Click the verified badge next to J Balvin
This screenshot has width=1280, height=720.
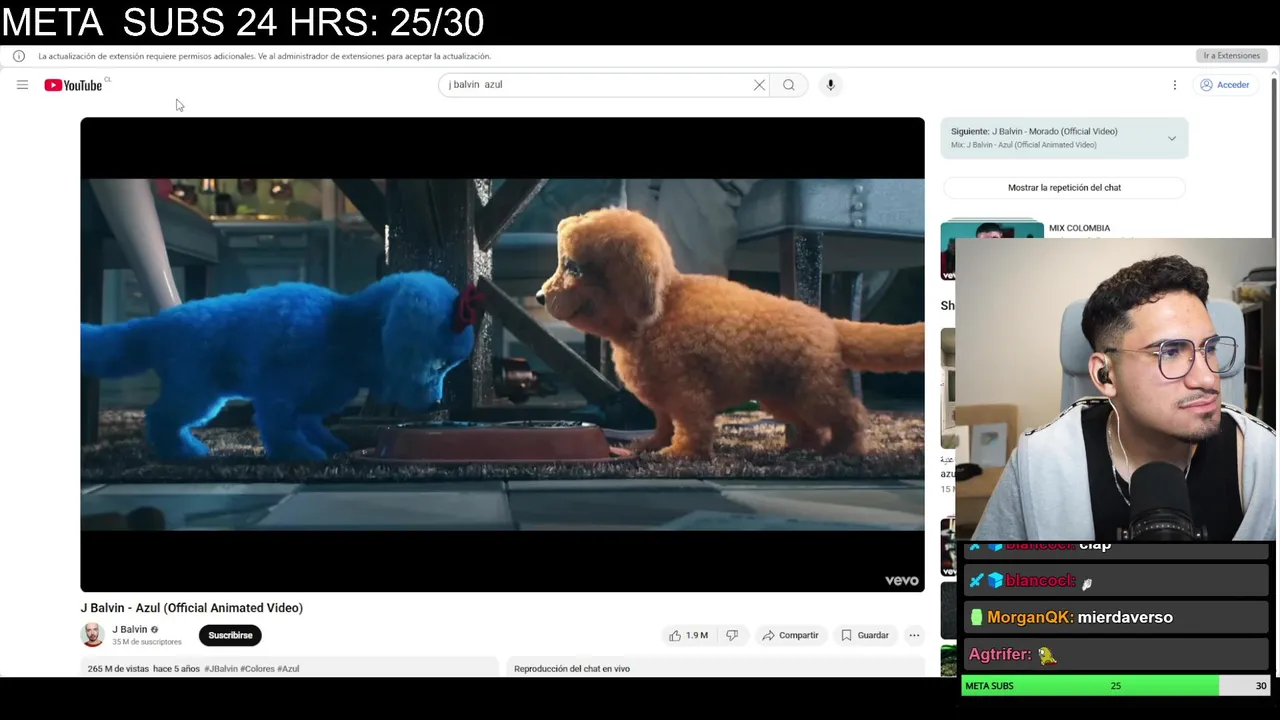point(154,630)
